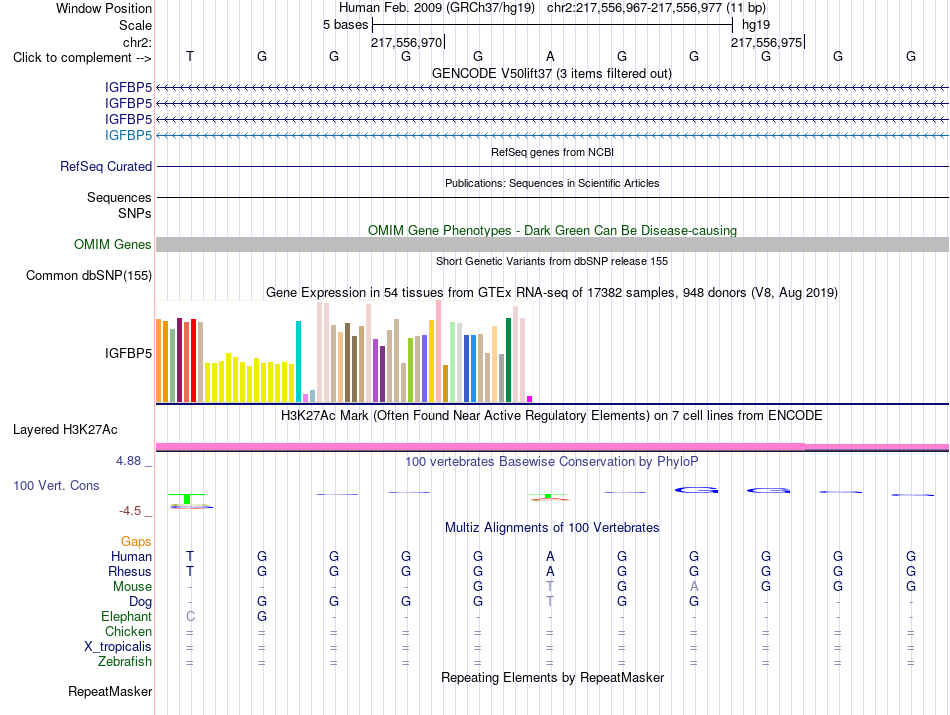Open the Human Feb. 2009 (GRCh37/hg19) assembly text
This screenshot has width=950, height=715.
pyautogui.click(x=437, y=8)
